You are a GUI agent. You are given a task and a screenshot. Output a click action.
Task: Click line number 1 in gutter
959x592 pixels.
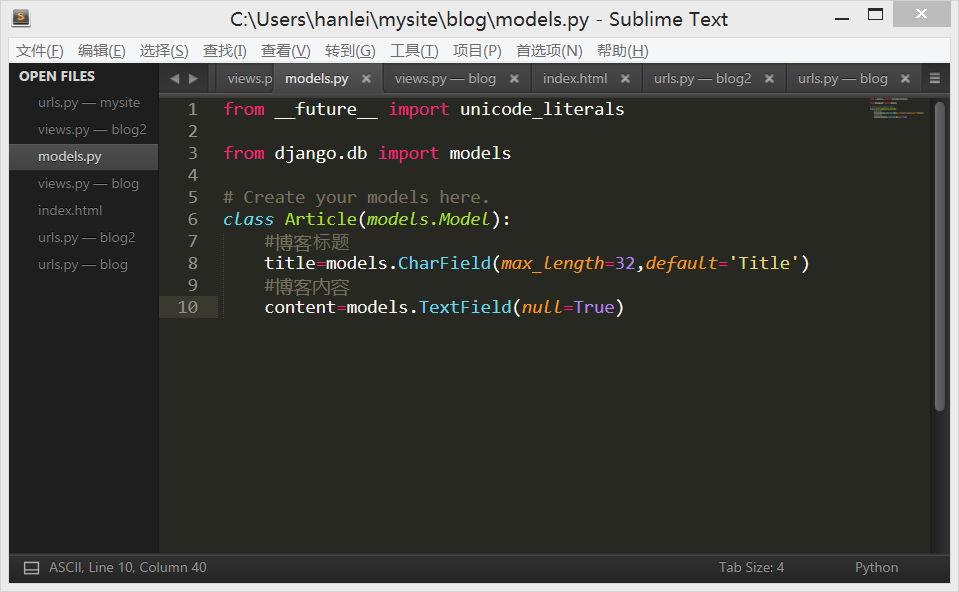(x=193, y=109)
